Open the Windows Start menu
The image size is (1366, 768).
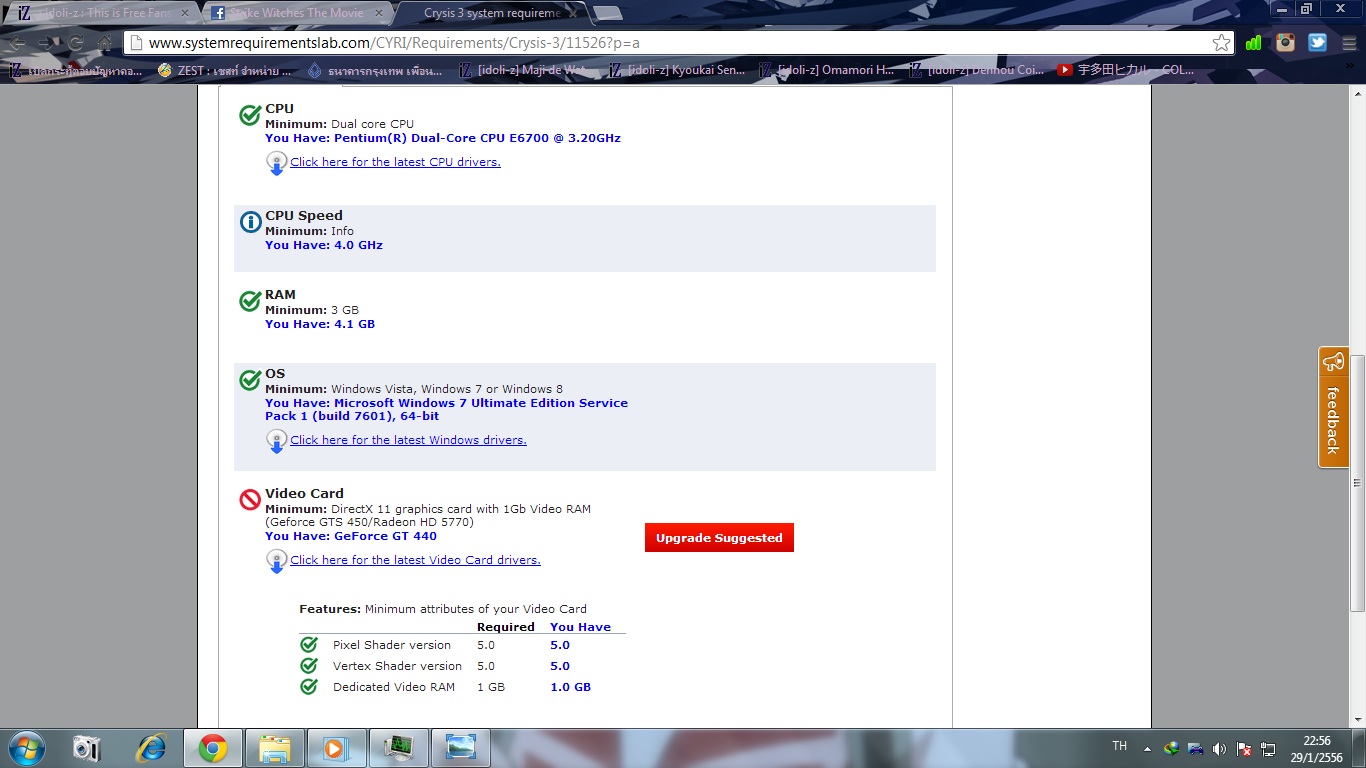pyautogui.click(x=25, y=748)
